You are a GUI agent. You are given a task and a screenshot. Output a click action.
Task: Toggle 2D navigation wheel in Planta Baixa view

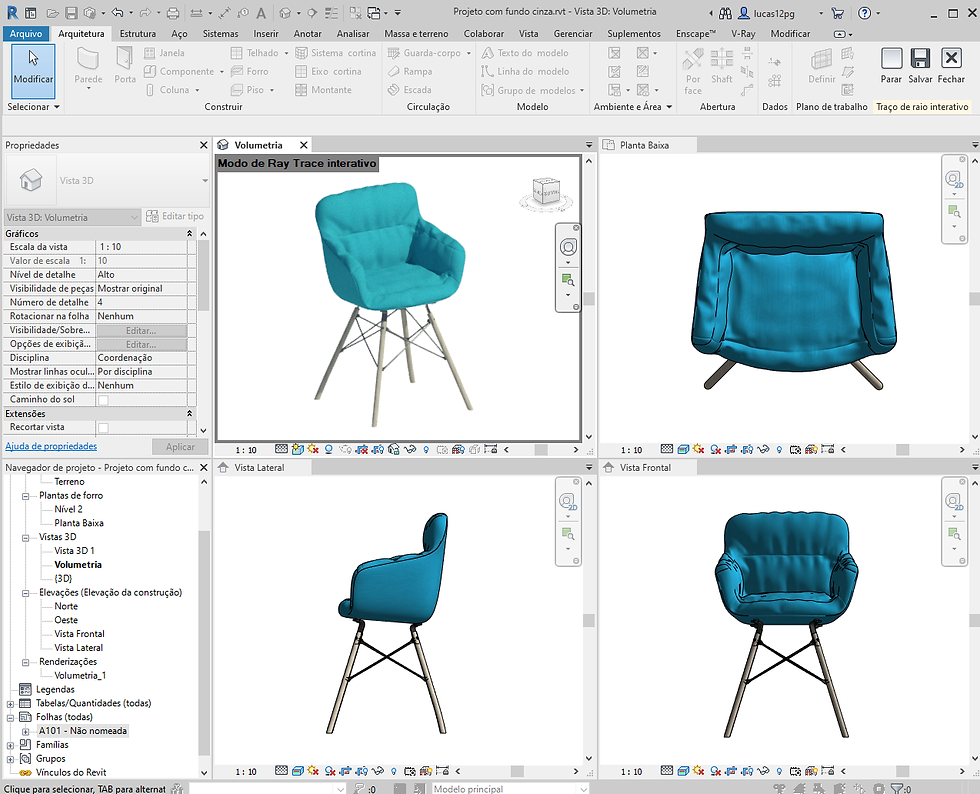tap(954, 181)
